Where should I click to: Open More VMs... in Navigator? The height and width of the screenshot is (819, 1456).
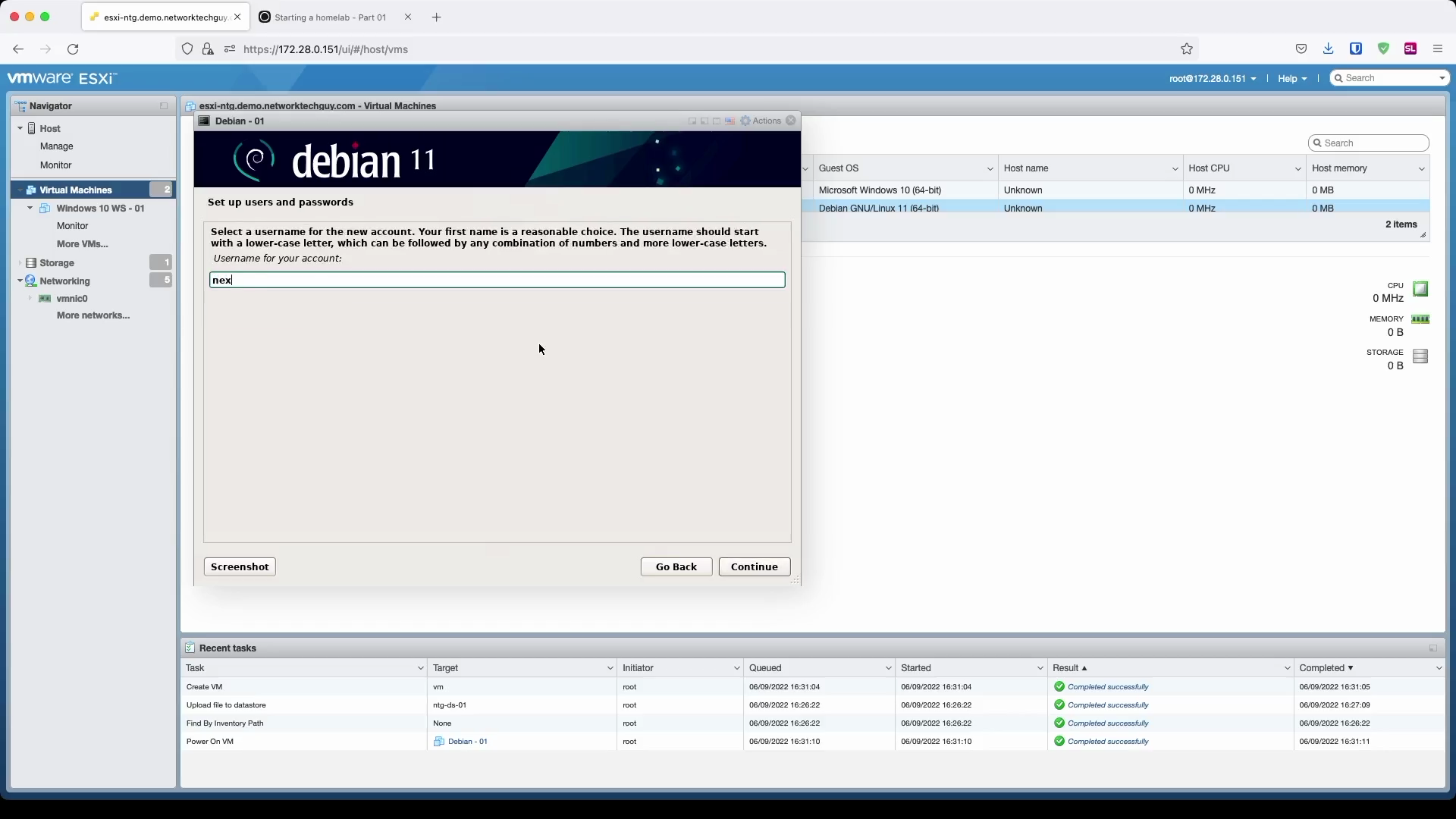pyautogui.click(x=82, y=244)
